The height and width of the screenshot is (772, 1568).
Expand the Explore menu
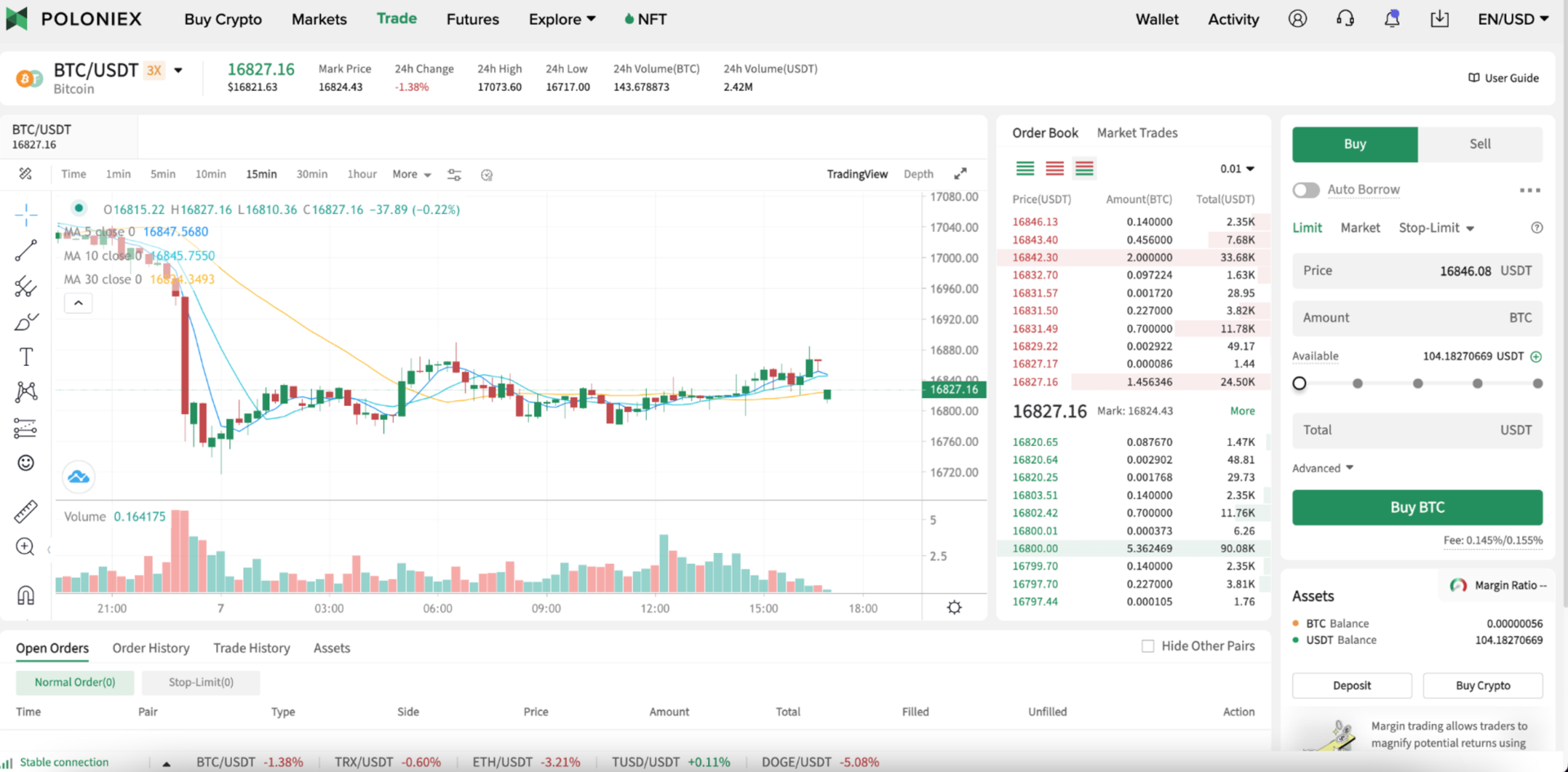coord(562,19)
